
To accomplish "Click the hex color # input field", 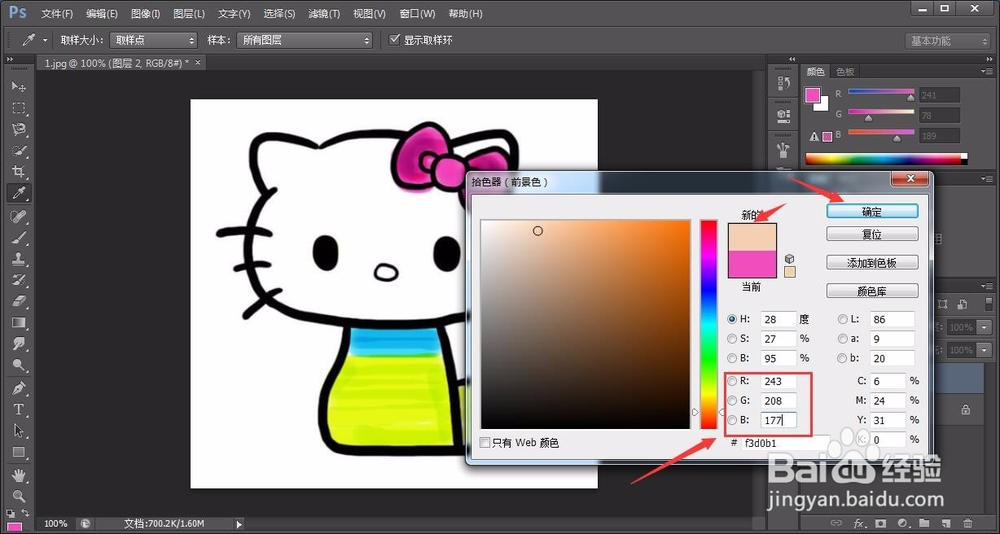I will (x=786, y=443).
